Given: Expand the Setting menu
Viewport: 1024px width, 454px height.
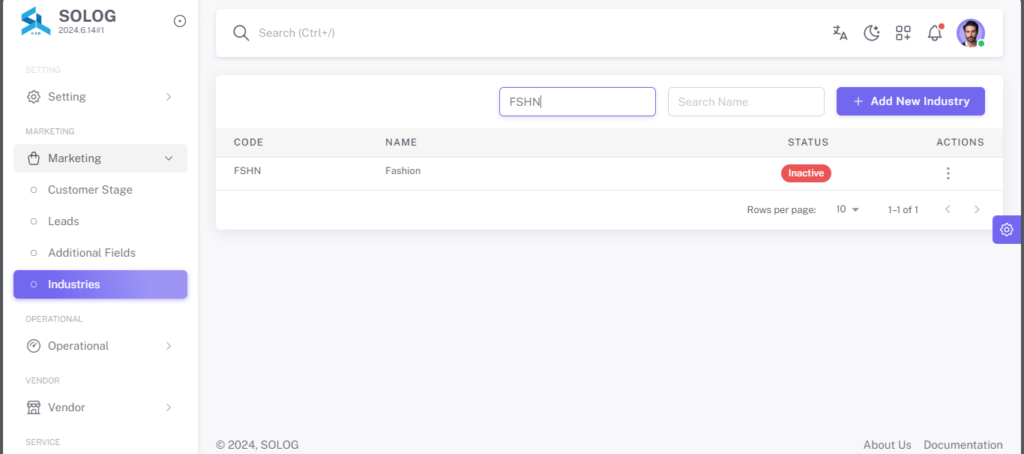Looking at the screenshot, I should point(101,97).
